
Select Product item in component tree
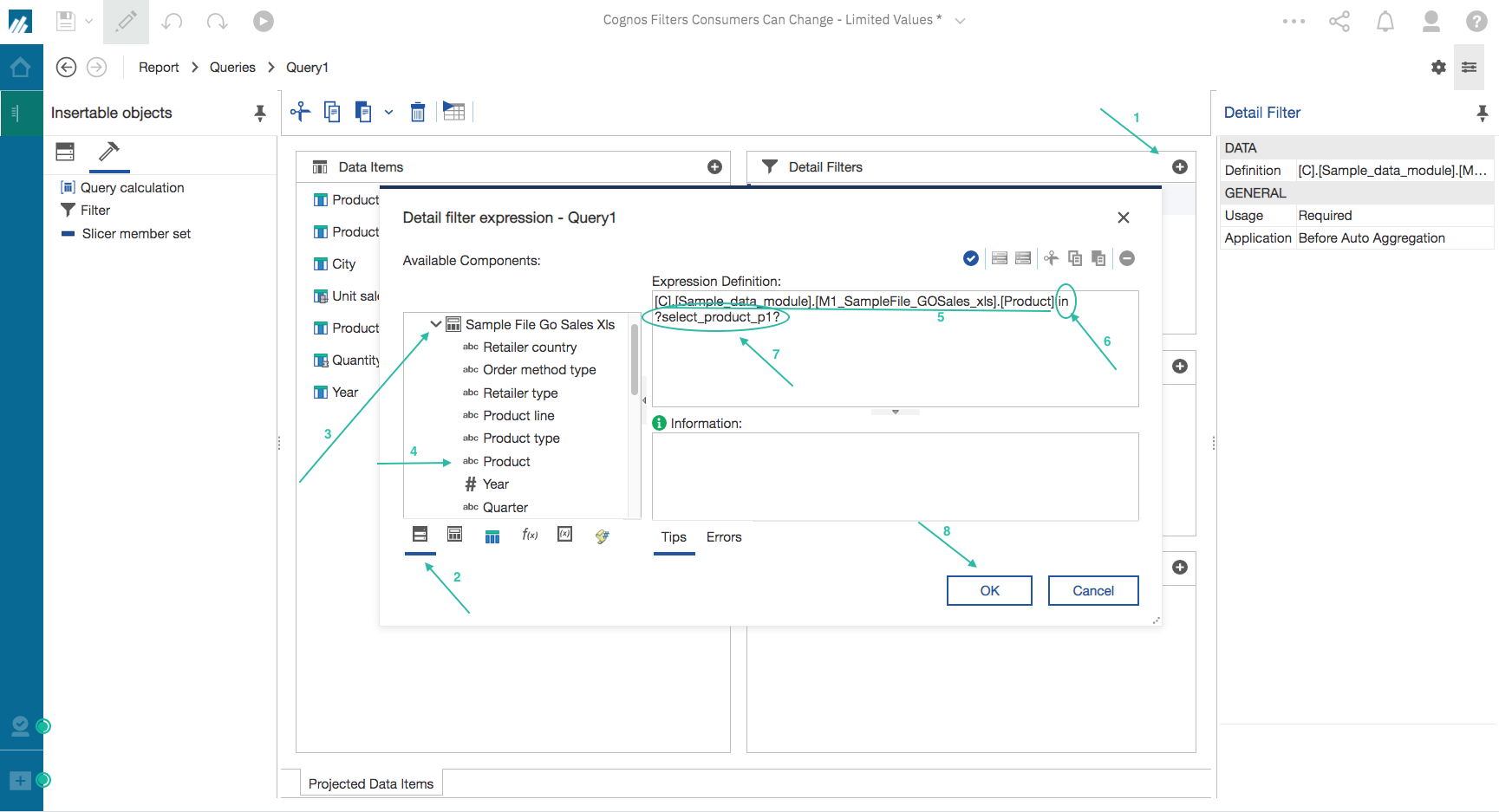(505, 461)
